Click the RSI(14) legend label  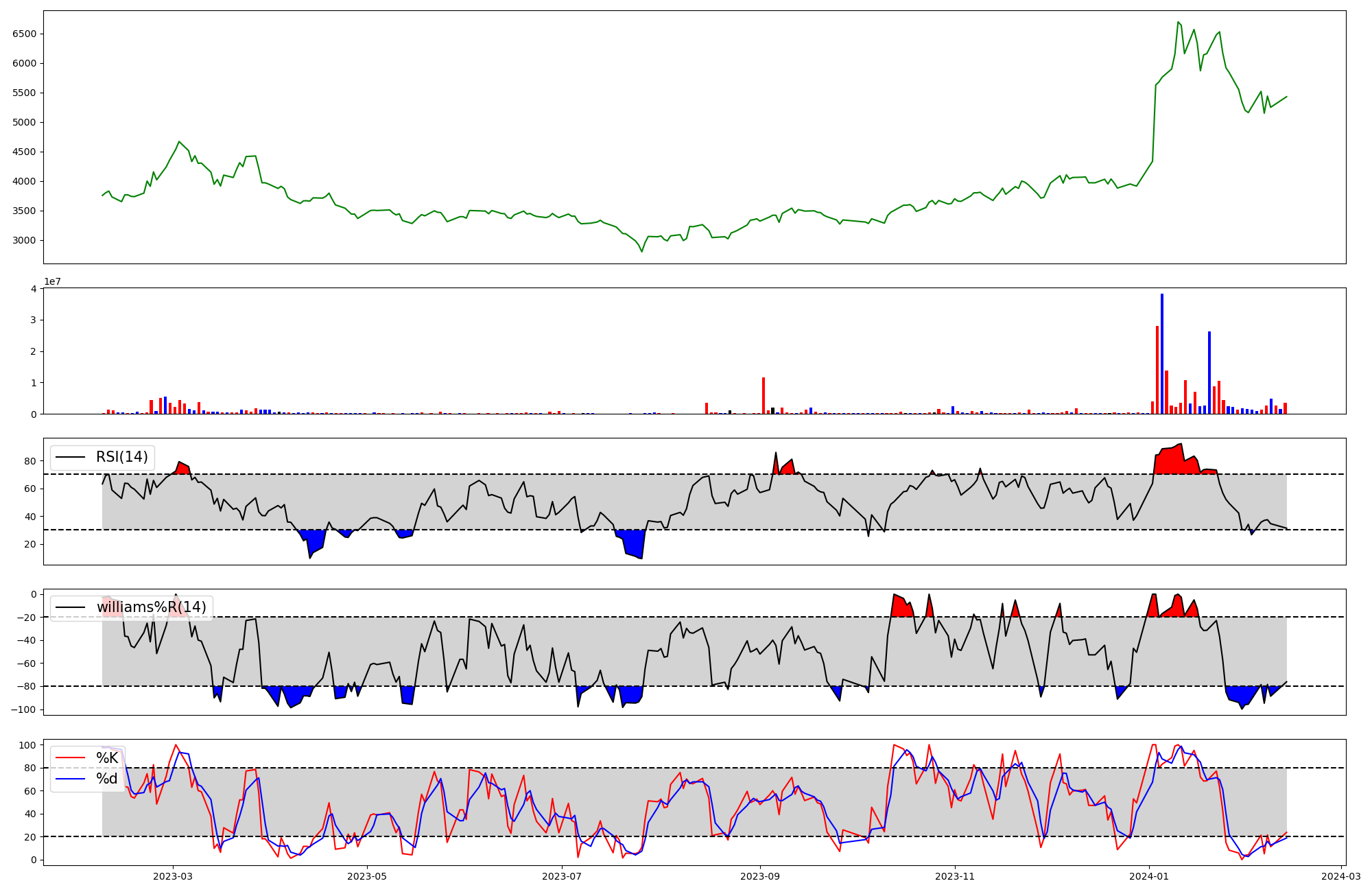coord(121,457)
